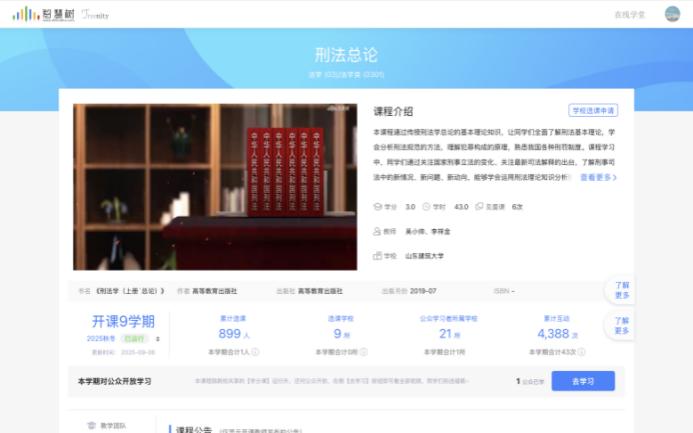Open the 2025秋冬 semester selector dropdown

click(x=158, y=339)
